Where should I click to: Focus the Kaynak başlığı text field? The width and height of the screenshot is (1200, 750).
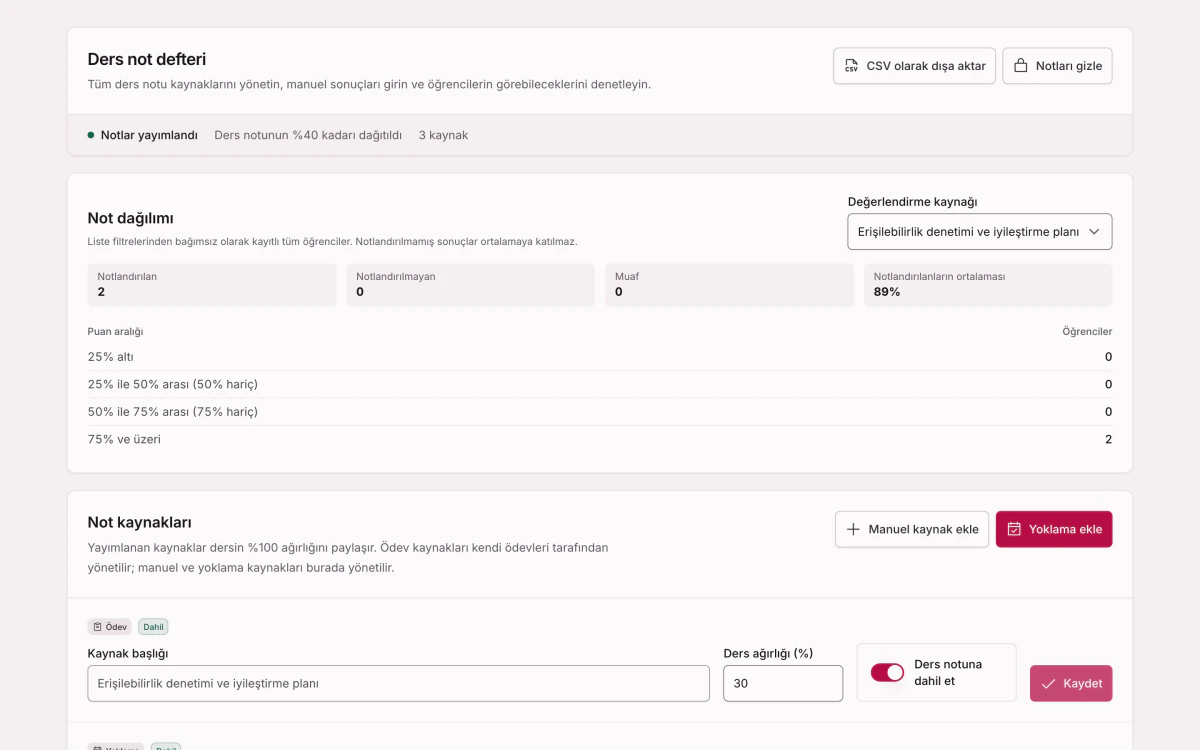point(398,684)
